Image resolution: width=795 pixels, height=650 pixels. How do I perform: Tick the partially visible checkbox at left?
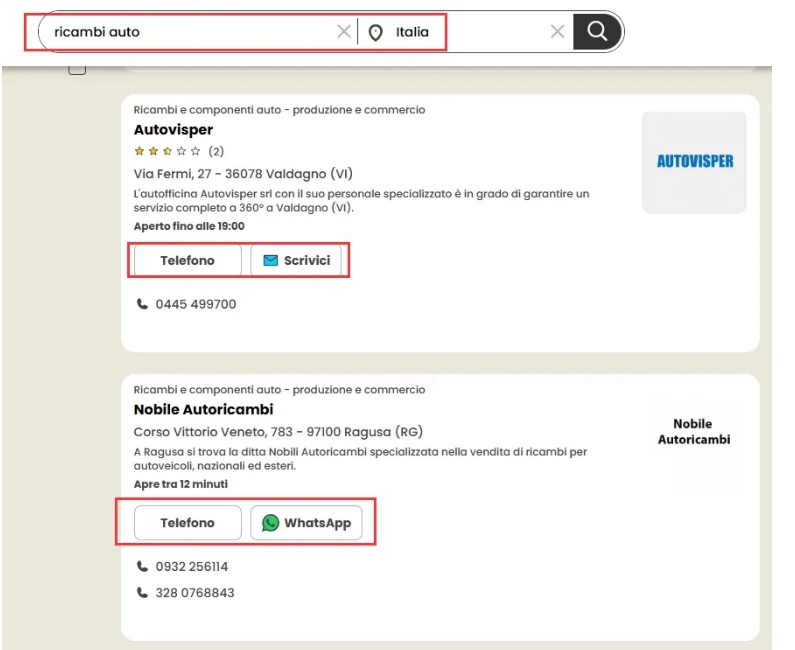(x=77, y=70)
